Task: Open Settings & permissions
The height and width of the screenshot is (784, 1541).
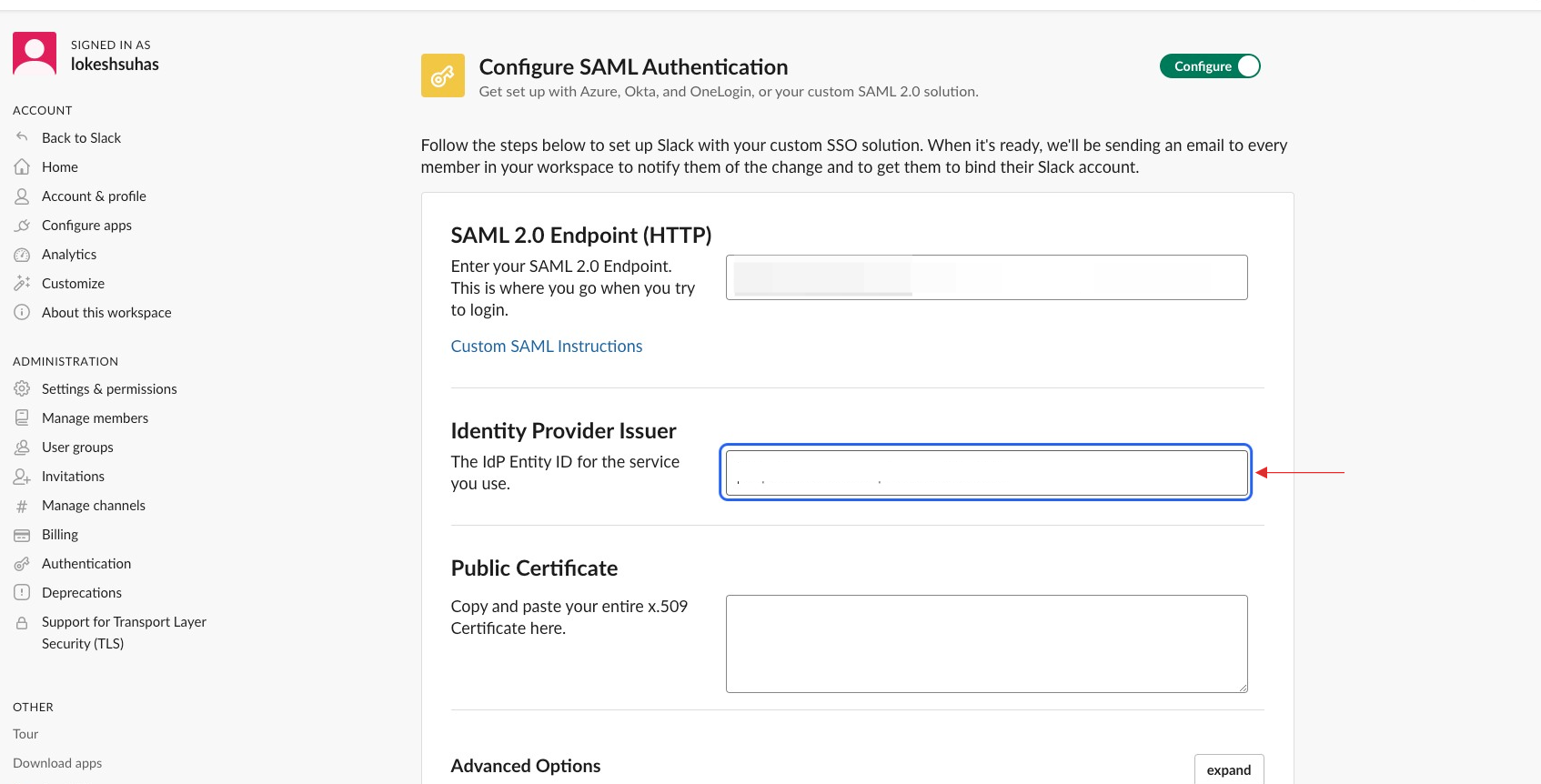Action: click(x=109, y=388)
